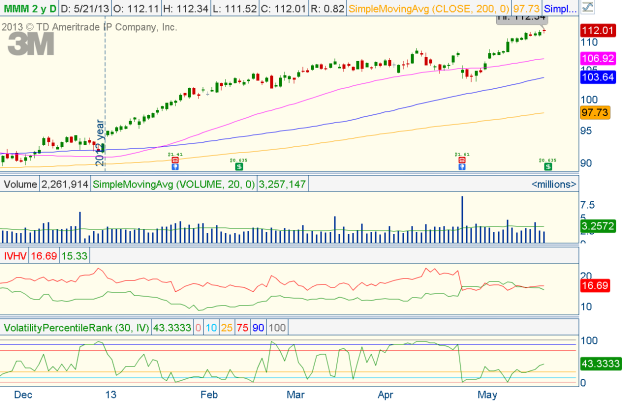Click the blue 90 level value box

[258, 328]
